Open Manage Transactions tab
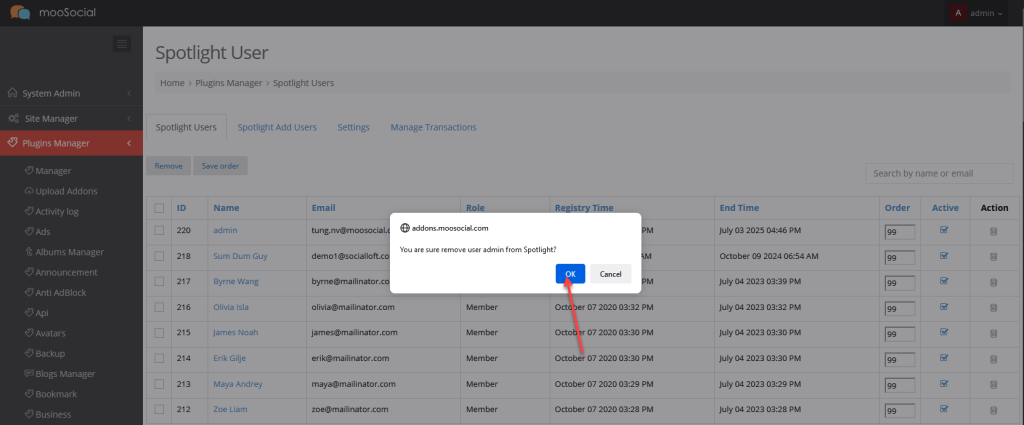Viewport: 1024px width, 425px height. pyautogui.click(x=434, y=127)
